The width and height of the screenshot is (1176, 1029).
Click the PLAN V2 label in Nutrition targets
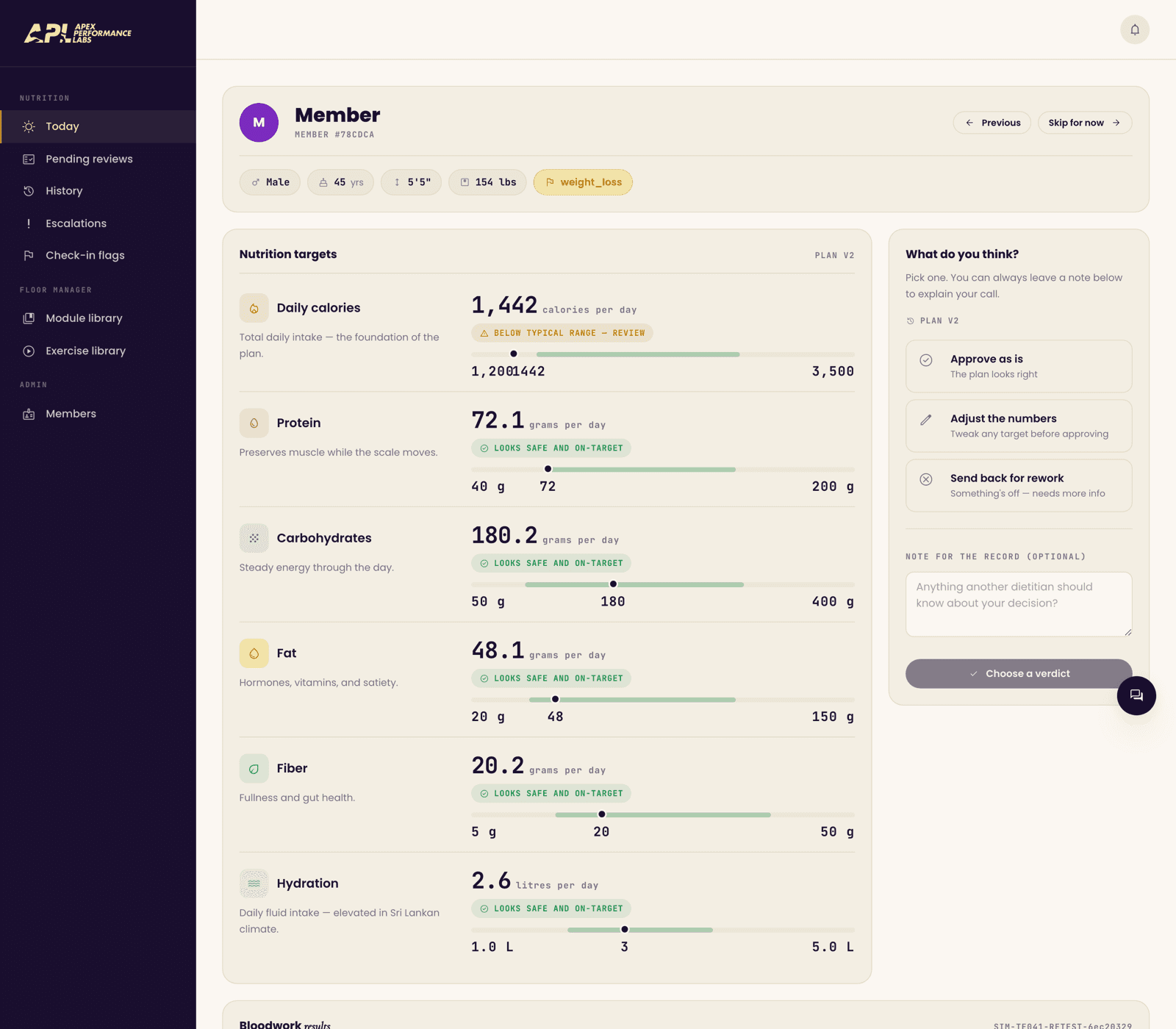point(834,256)
